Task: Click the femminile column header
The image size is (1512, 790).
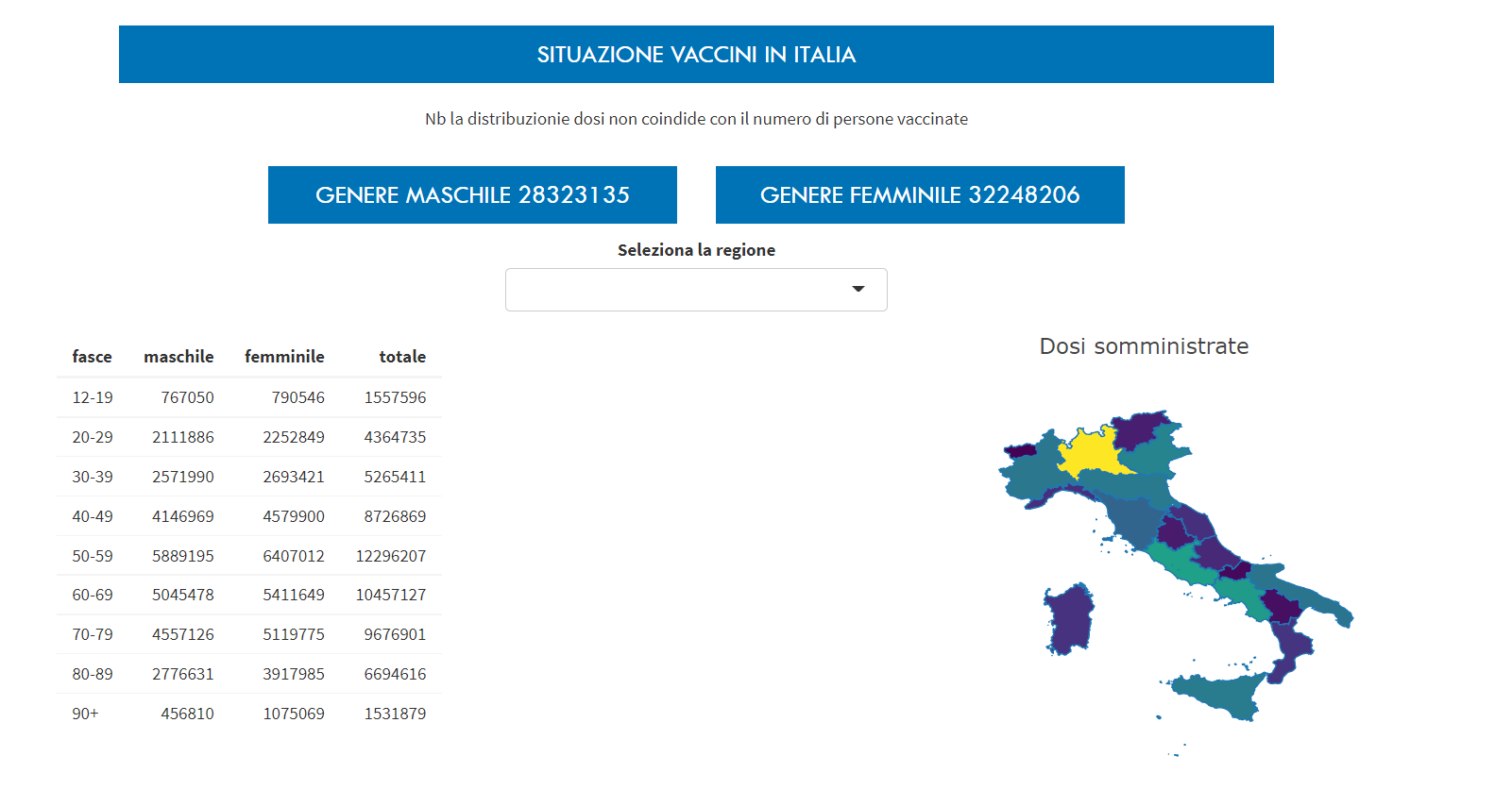Action: pos(284,357)
